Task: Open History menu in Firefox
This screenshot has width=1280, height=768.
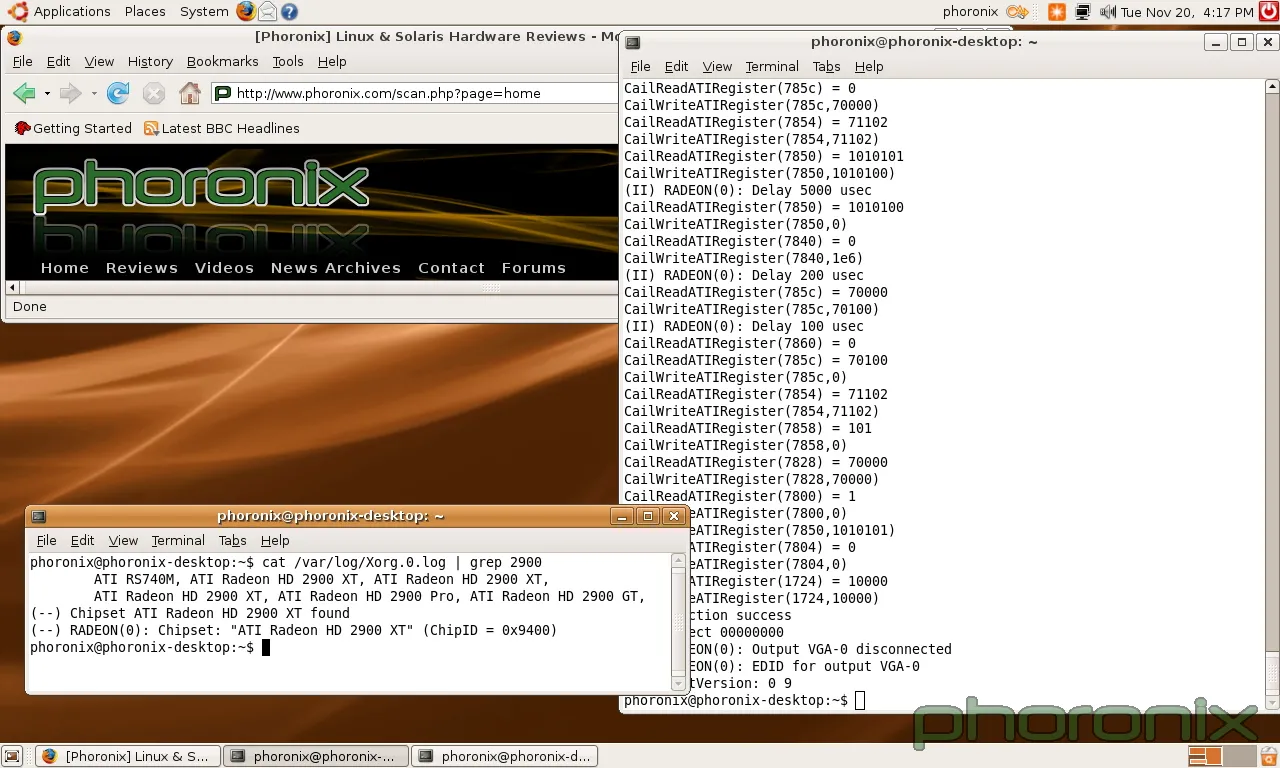Action: point(150,61)
